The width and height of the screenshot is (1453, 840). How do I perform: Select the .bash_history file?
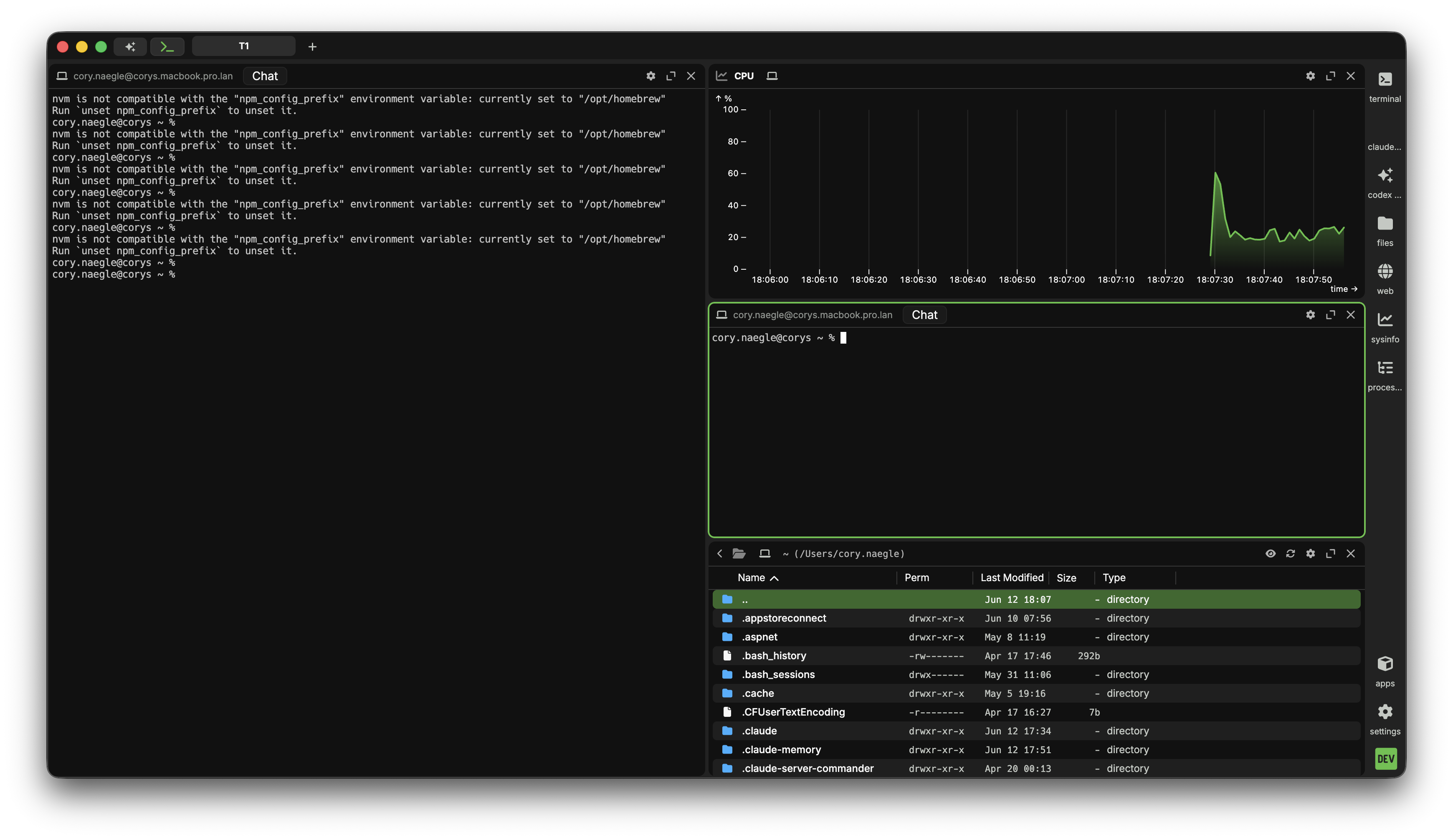1036,655
